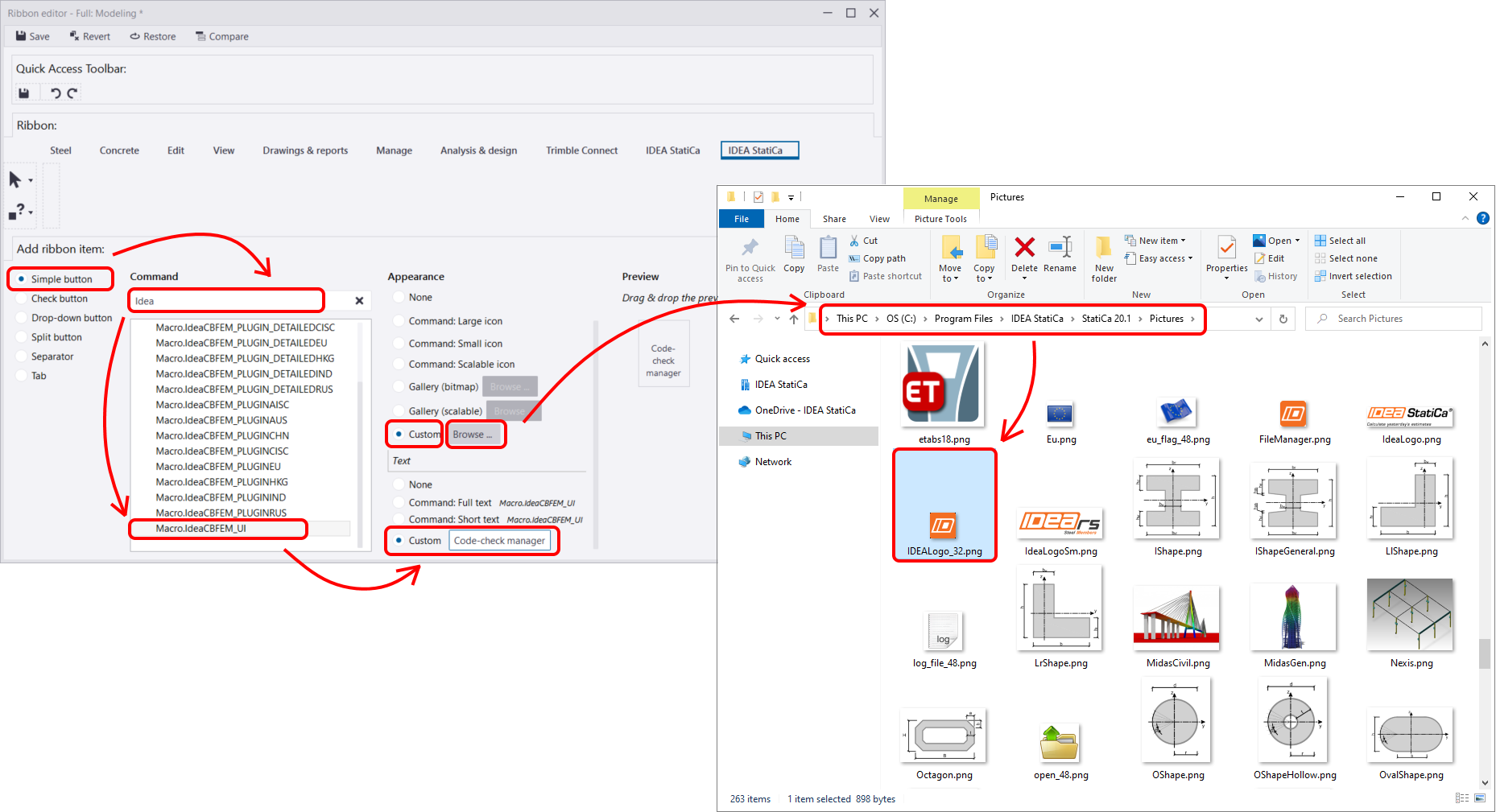Click Select all in Explorer ribbon
The width and height of the screenshot is (1496, 812).
(x=1340, y=241)
